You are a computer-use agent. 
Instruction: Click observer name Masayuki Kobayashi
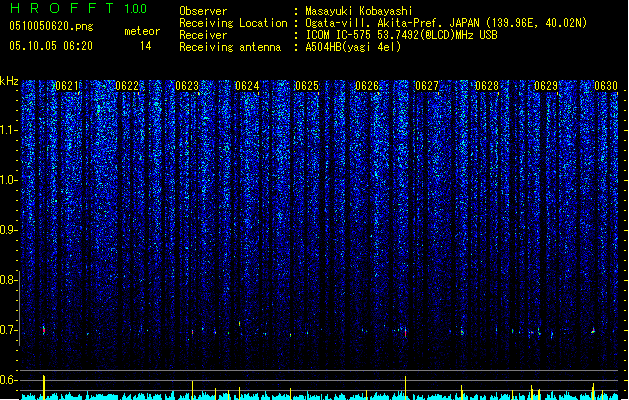click(359, 11)
